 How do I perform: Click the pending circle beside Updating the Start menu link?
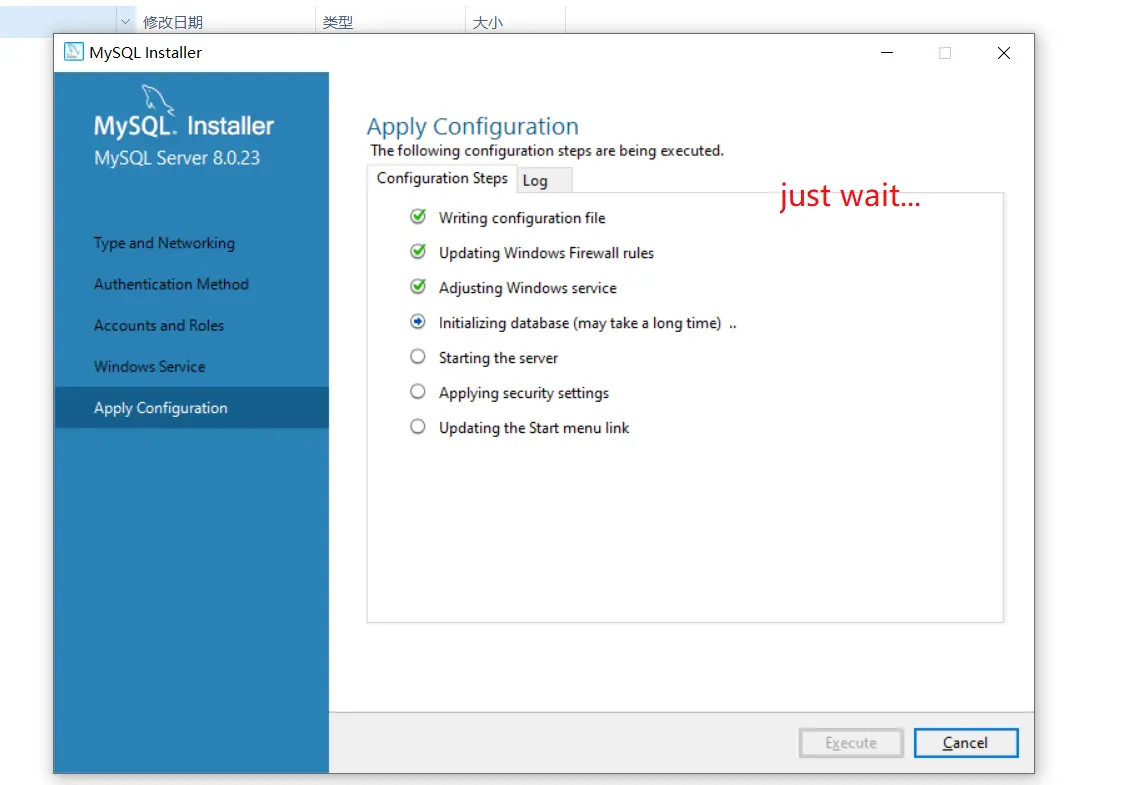click(x=418, y=426)
